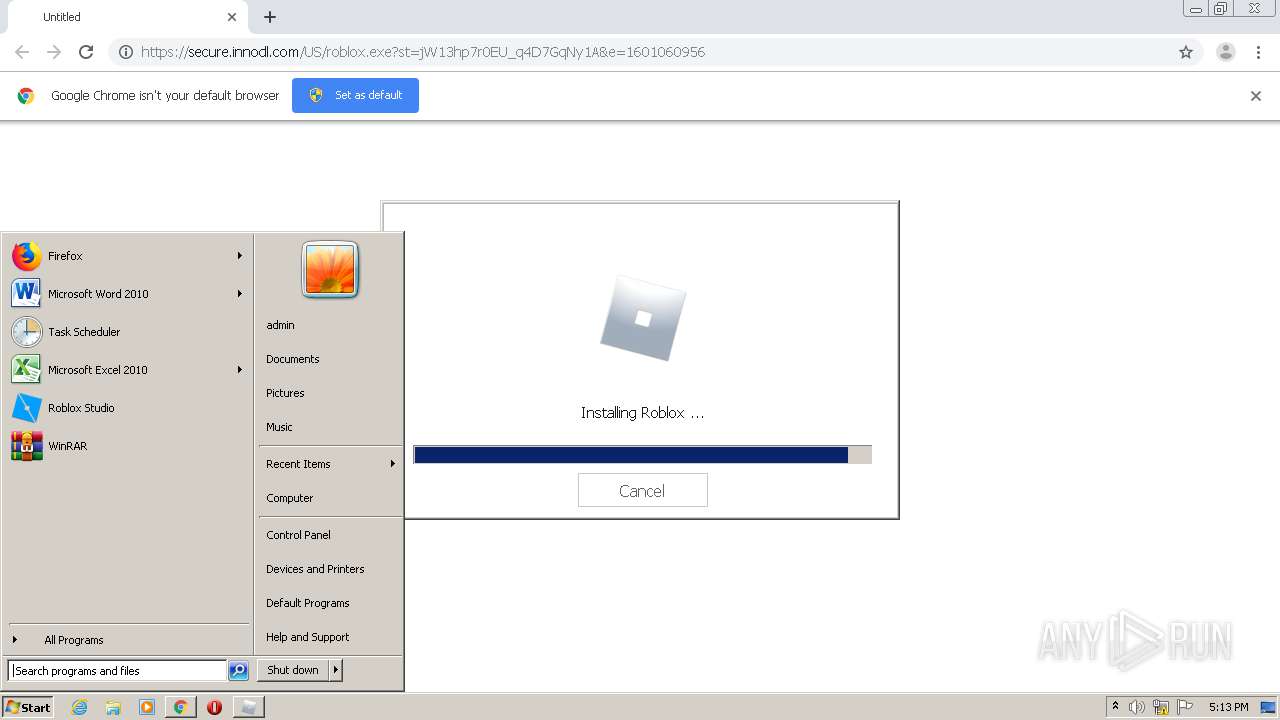
Task: Click the search magnifier button in the Start menu
Action: click(x=238, y=671)
